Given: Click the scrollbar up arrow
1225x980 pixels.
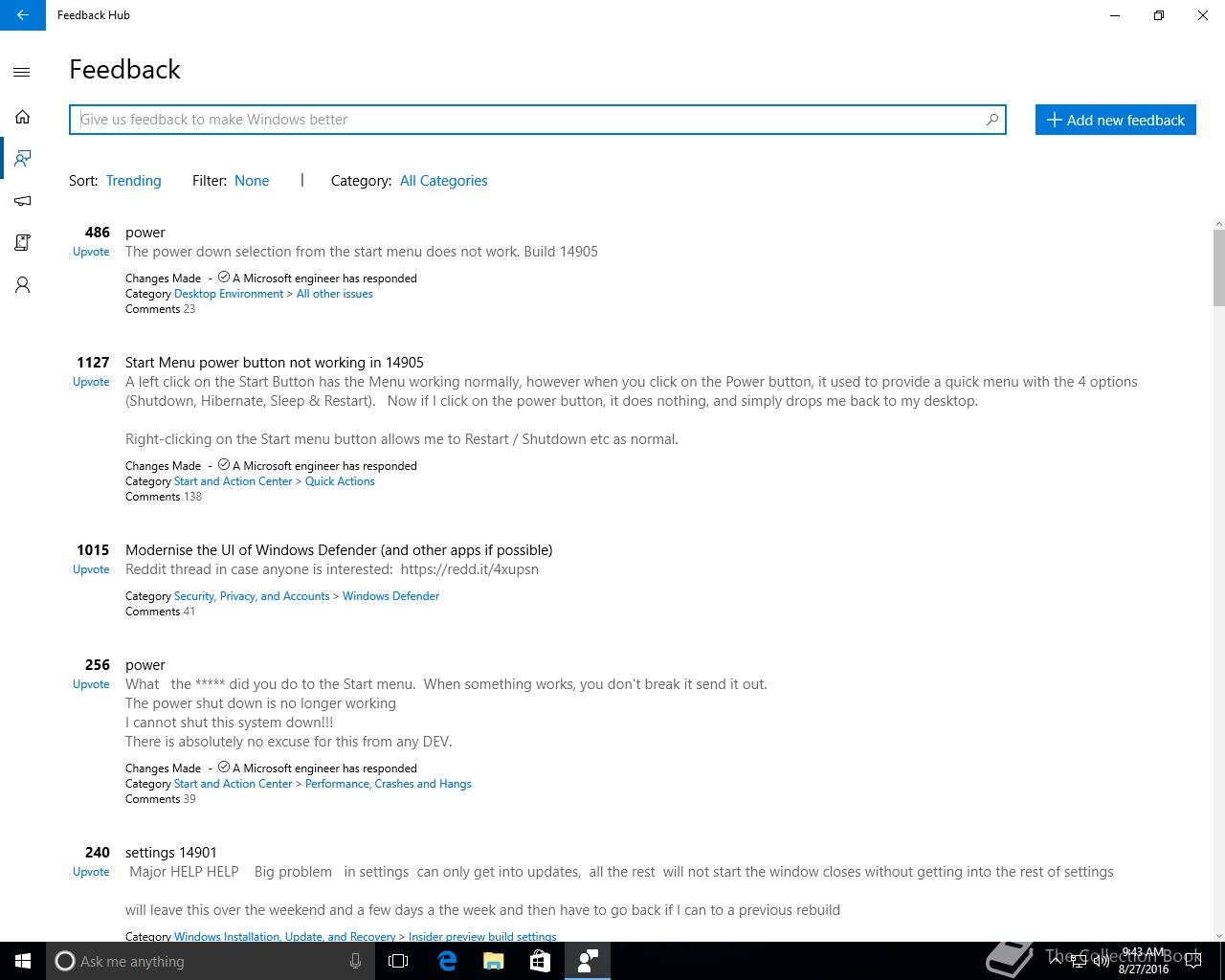Looking at the screenshot, I should tap(1218, 224).
